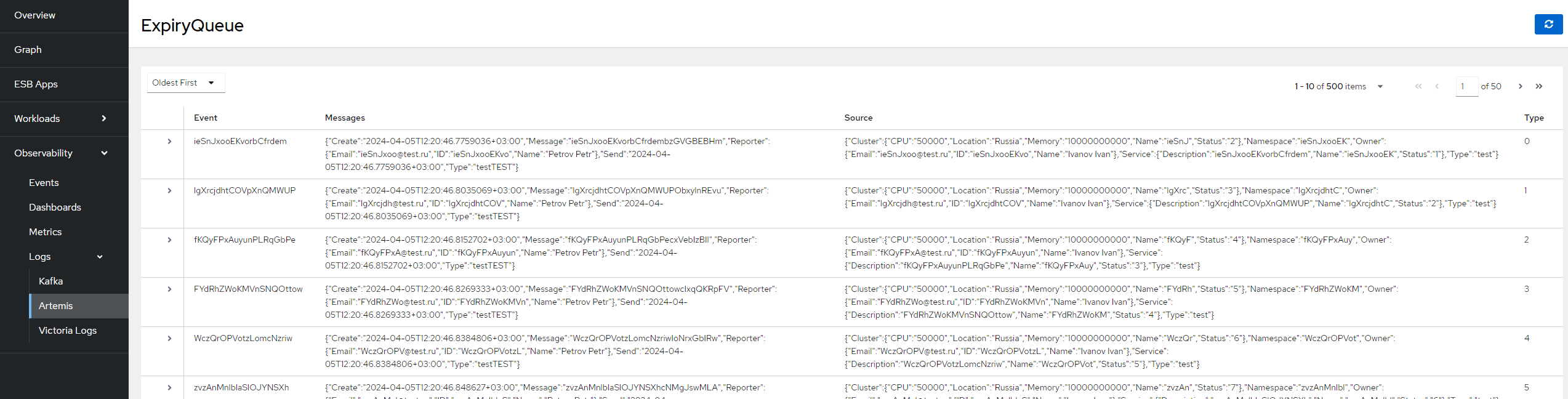
Task: Open Kafka logs
Action: [x=51, y=281]
